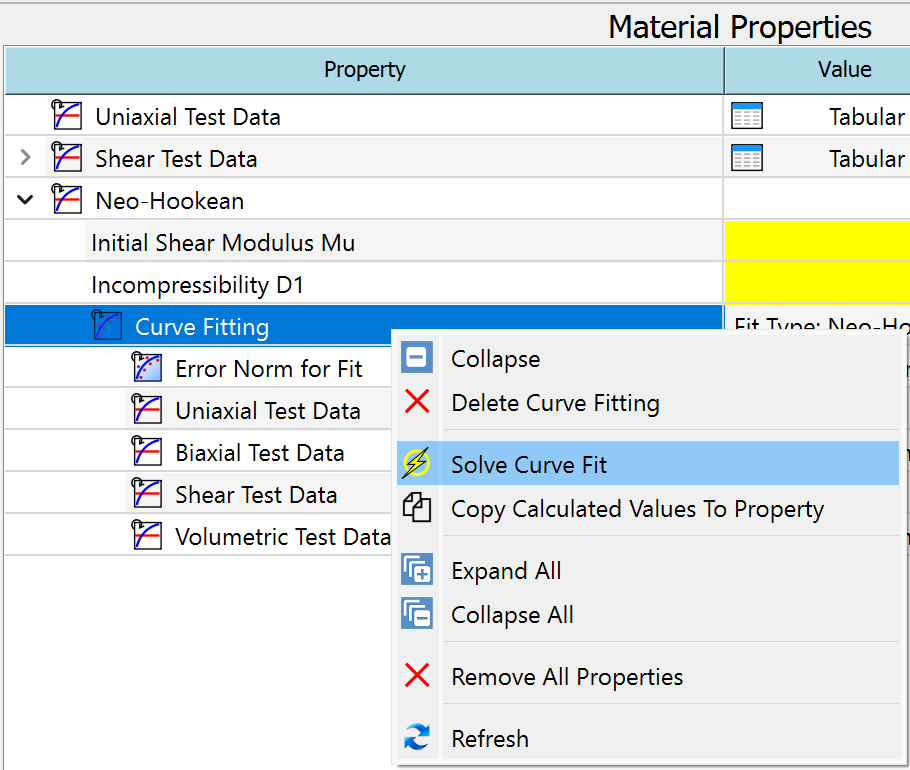Click the Value column header
The height and width of the screenshot is (770, 910).
pos(844,70)
